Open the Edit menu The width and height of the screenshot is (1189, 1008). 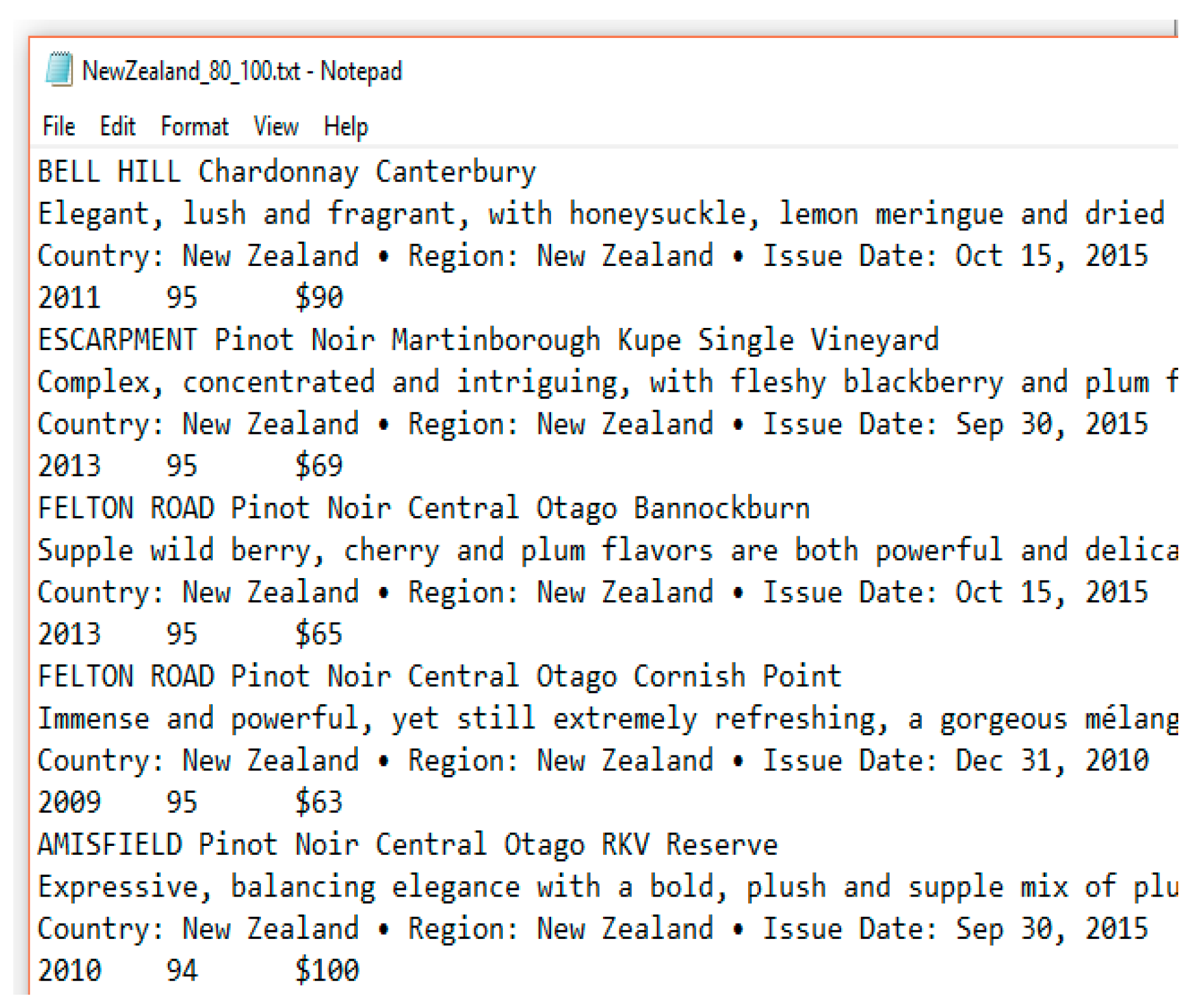117,127
